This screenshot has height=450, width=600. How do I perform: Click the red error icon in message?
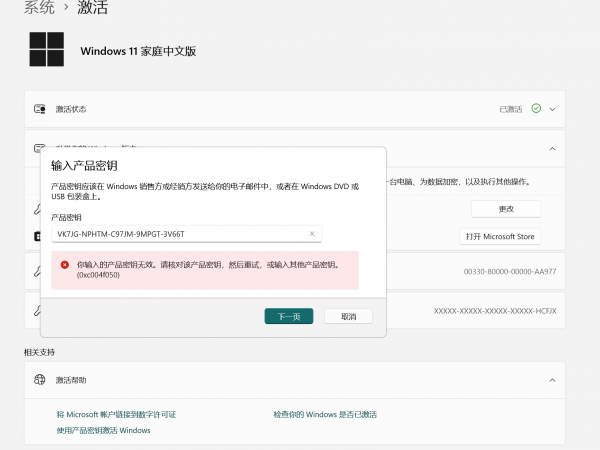click(65, 265)
